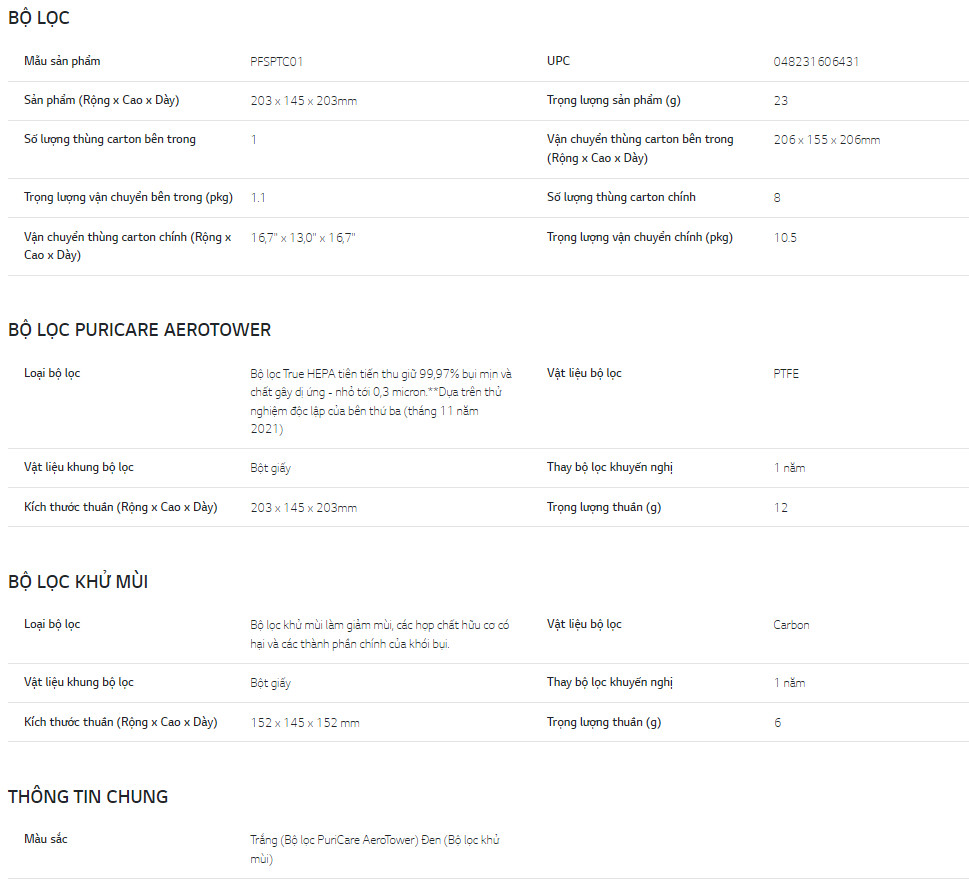The width and height of the screenshot is (969, 889).
Task: Select the master carton size 16,7" x 13,0" x 16,7"
Action: click(303, 238)
